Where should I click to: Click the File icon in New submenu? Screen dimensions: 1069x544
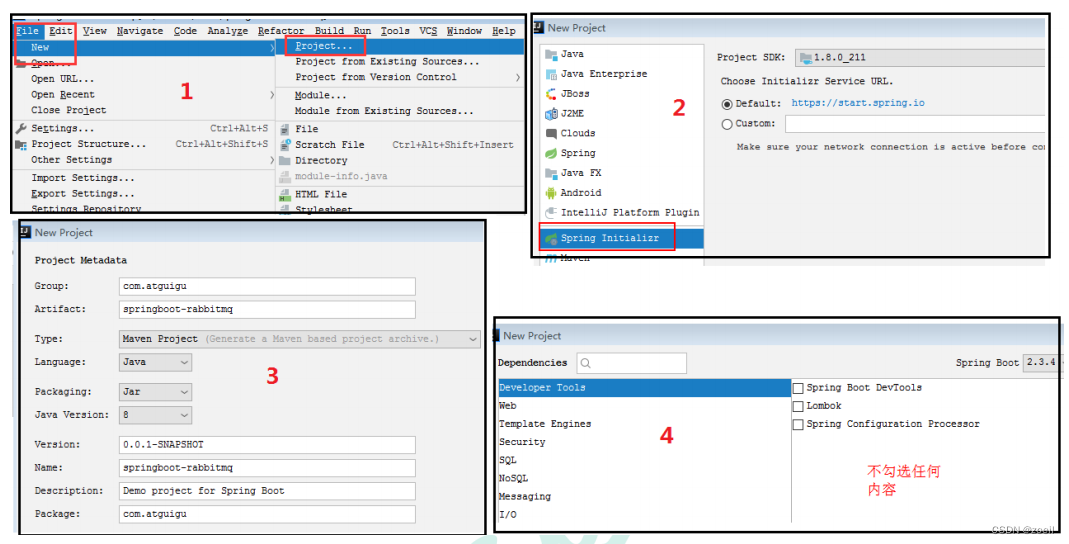tap(284, 129)
